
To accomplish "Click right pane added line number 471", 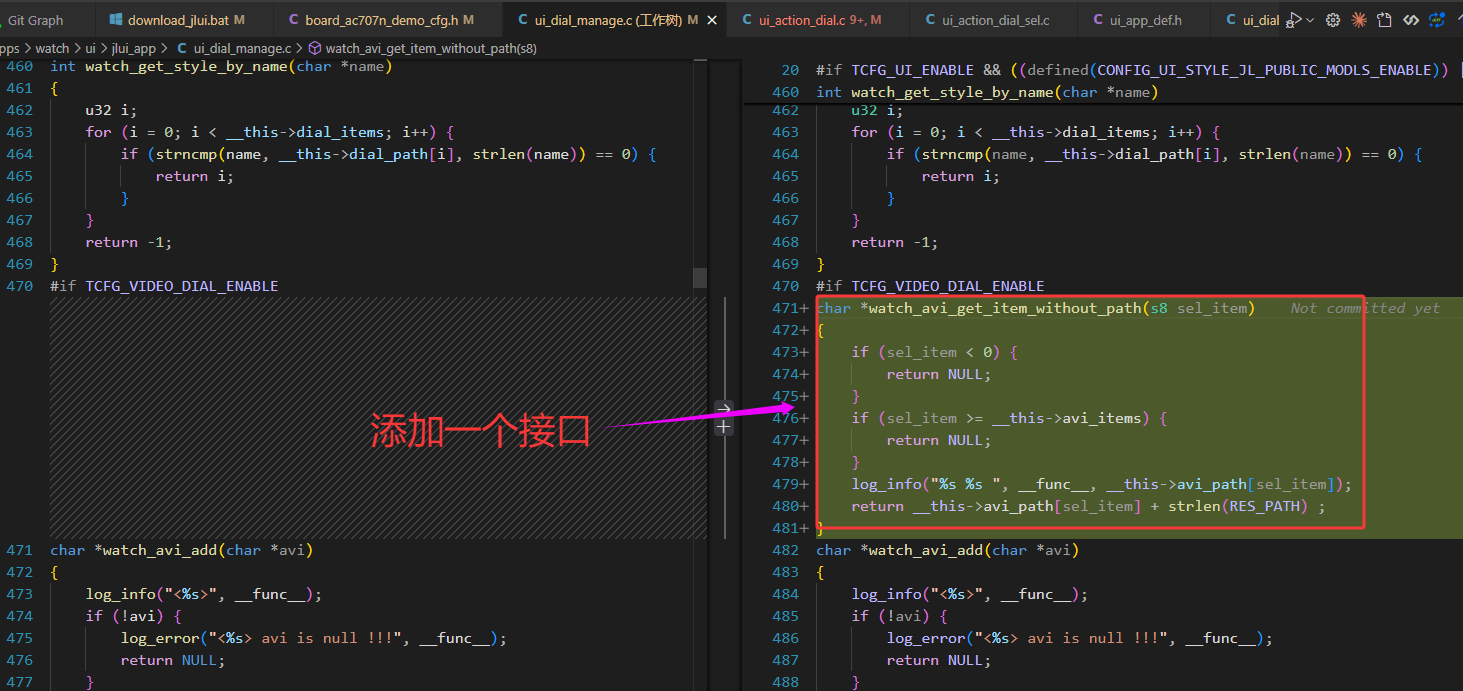I will click(x=787, y=308).
